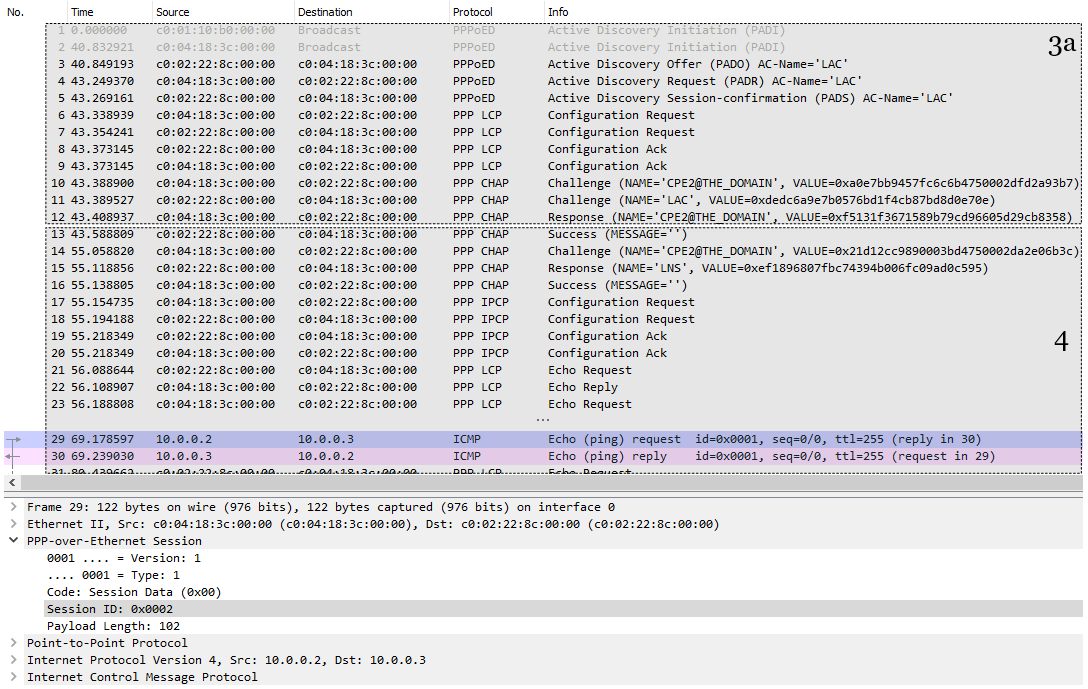This screenshot has width=1088, height=689.
Task: Select packet 3 PADO Active Discovery Offer
Action: pos(543,64)
